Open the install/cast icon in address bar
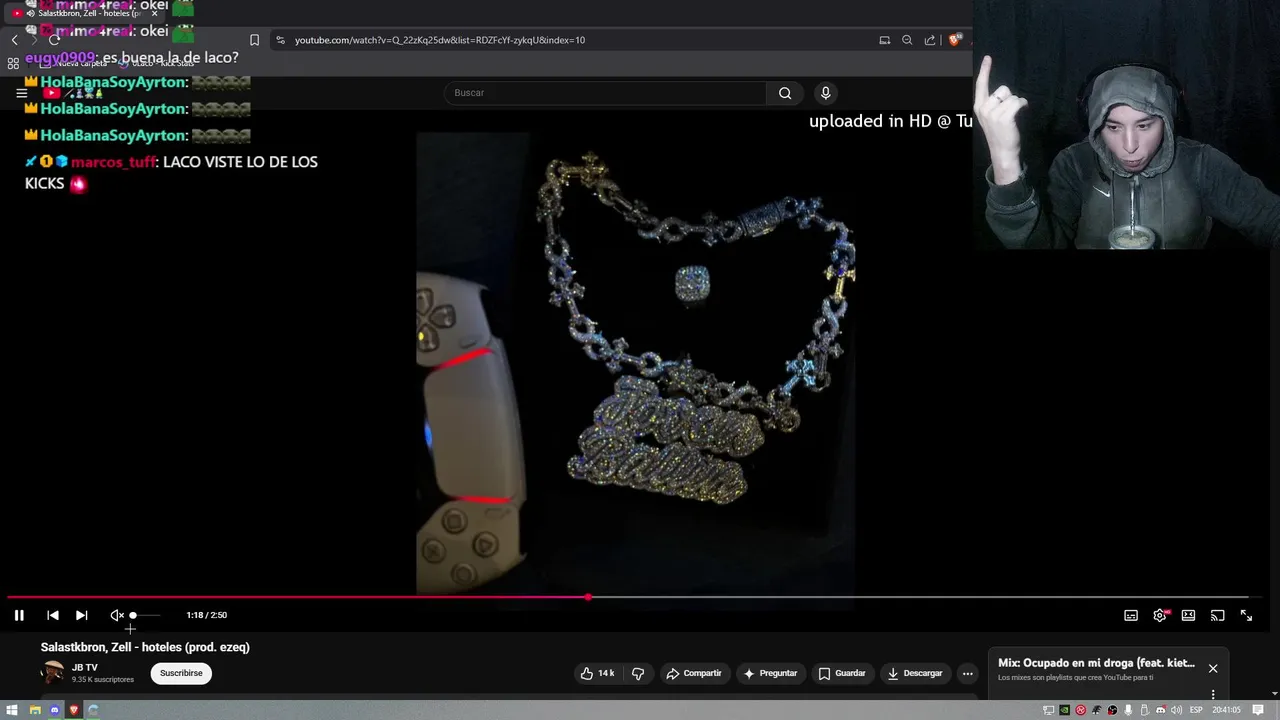 884,40
